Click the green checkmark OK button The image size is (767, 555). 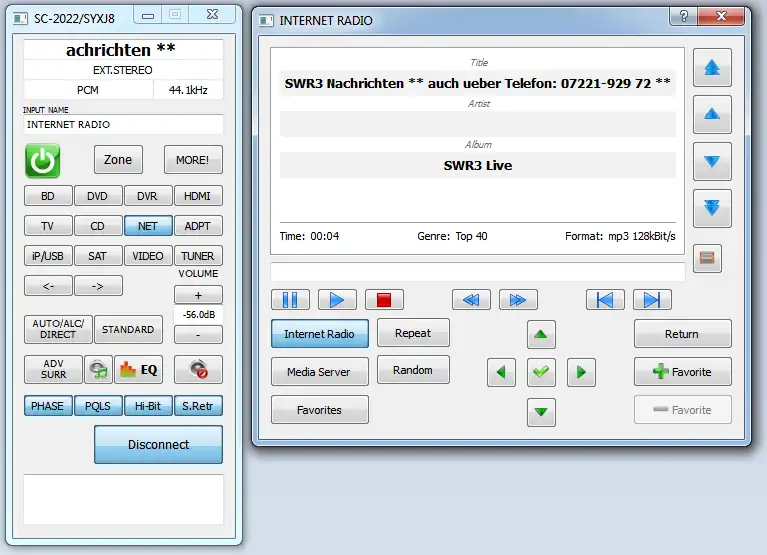pos(541,373)
